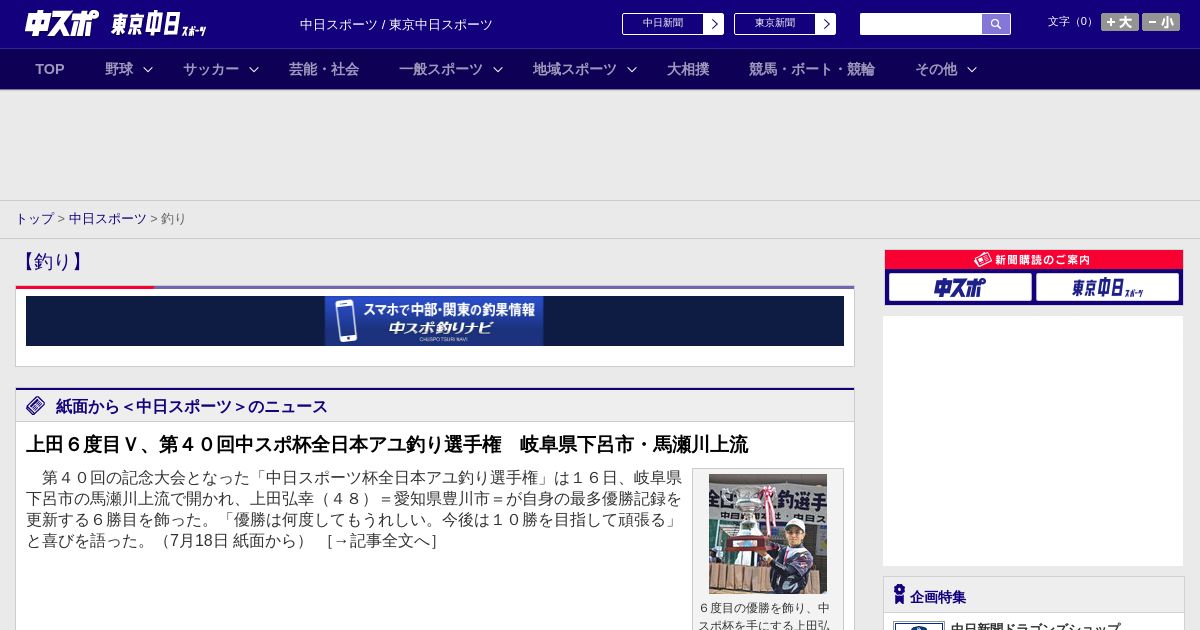Click 中日スポーツ breadcrumb link
This screenshot has height=630, width=1200.
coord(108,218)
